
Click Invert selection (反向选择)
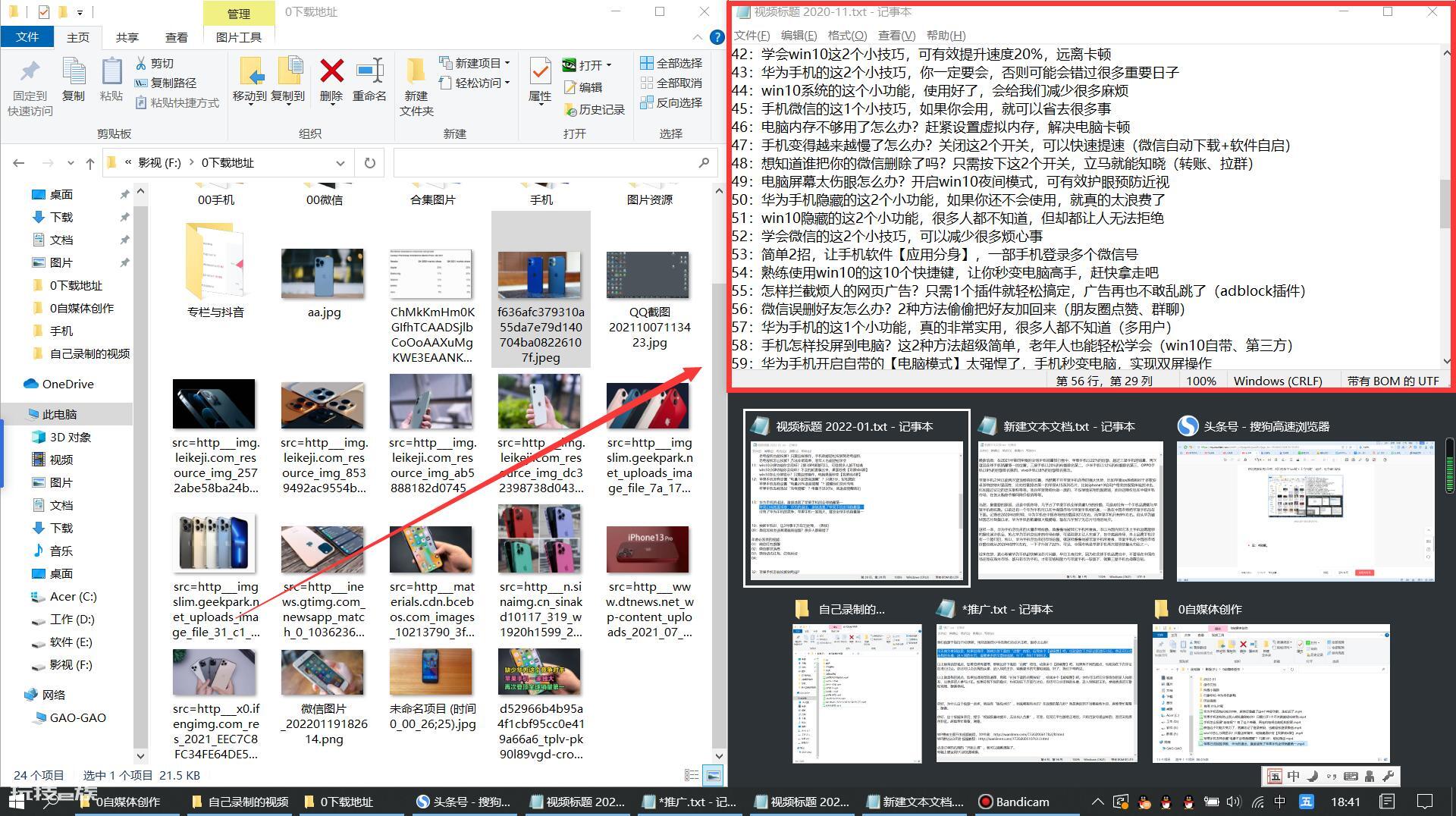[671, 102]
